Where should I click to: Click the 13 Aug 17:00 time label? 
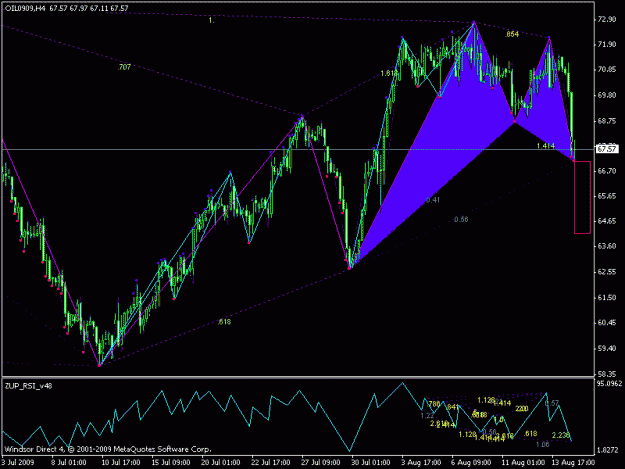[x=574, y=463]
